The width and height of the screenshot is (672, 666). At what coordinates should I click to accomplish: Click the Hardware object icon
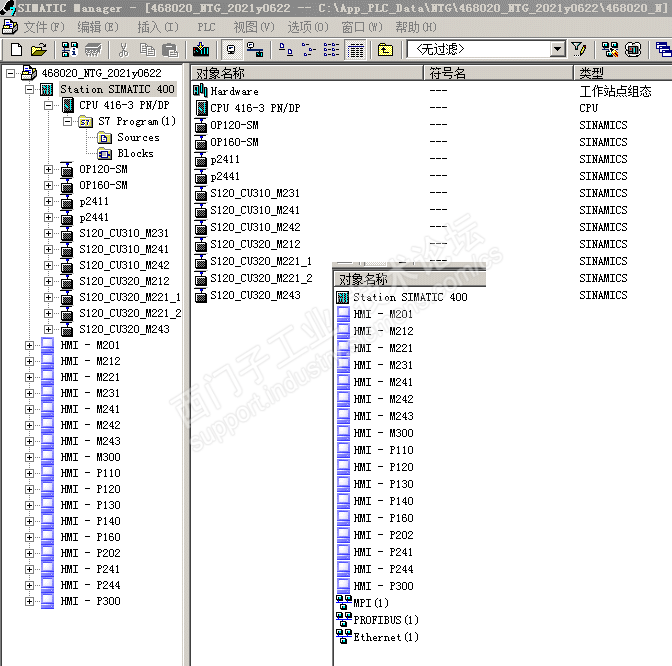point(200,91)
